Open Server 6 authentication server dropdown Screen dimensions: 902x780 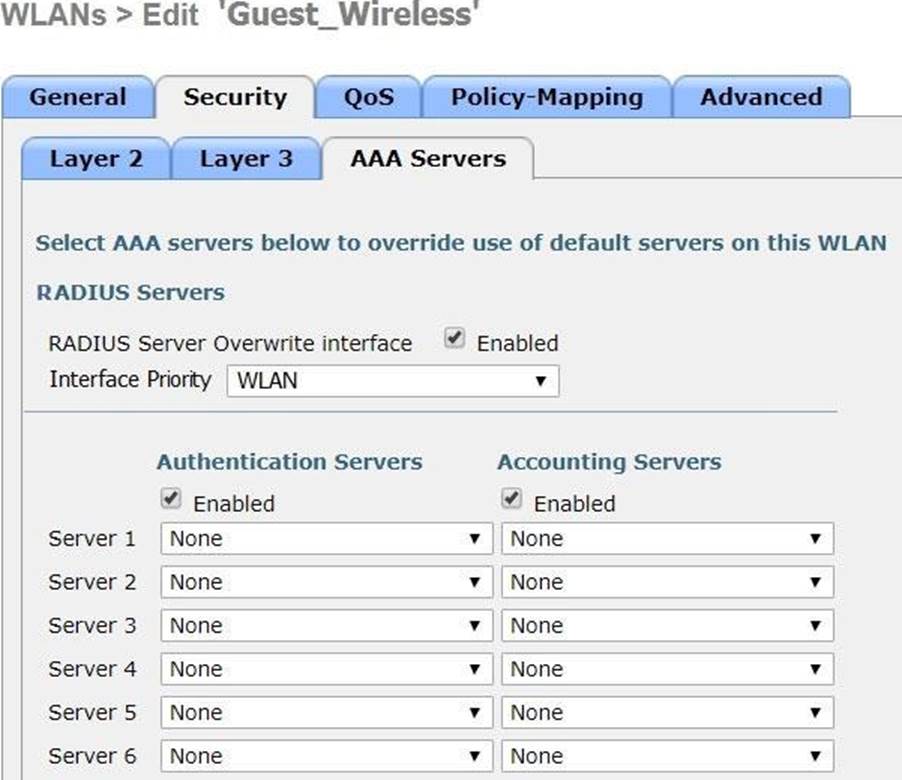pos(326,756)
